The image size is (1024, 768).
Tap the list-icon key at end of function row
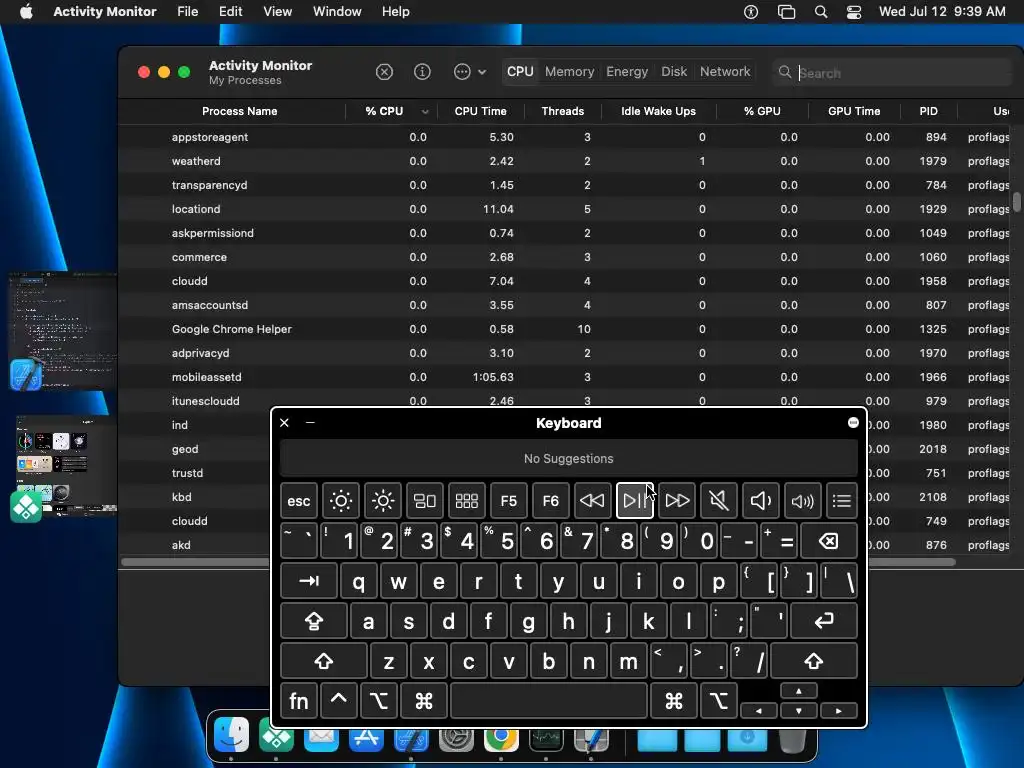point(842,501)
